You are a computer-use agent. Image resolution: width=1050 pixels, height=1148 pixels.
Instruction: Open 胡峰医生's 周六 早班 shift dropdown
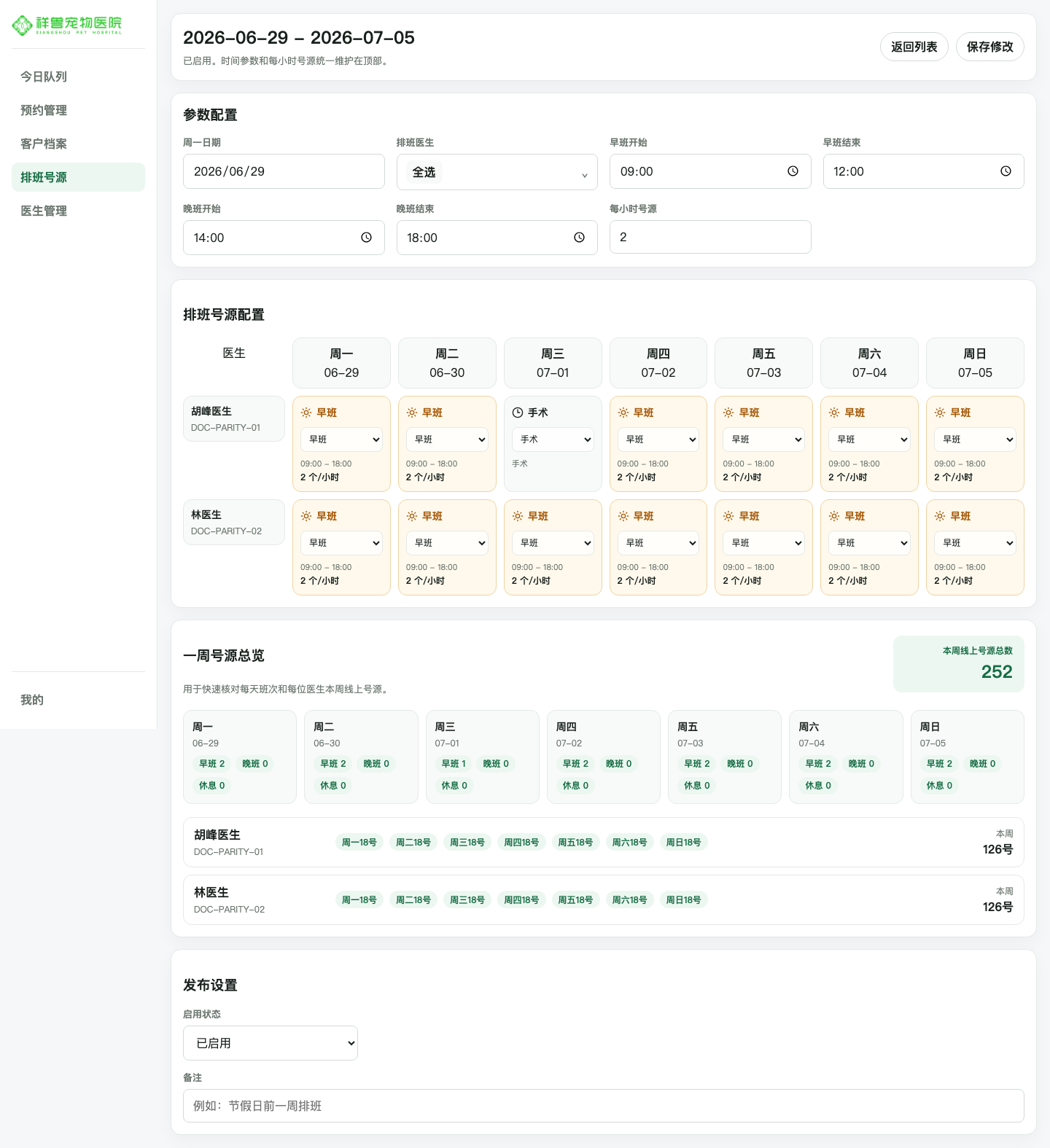[x=869, y=440]
